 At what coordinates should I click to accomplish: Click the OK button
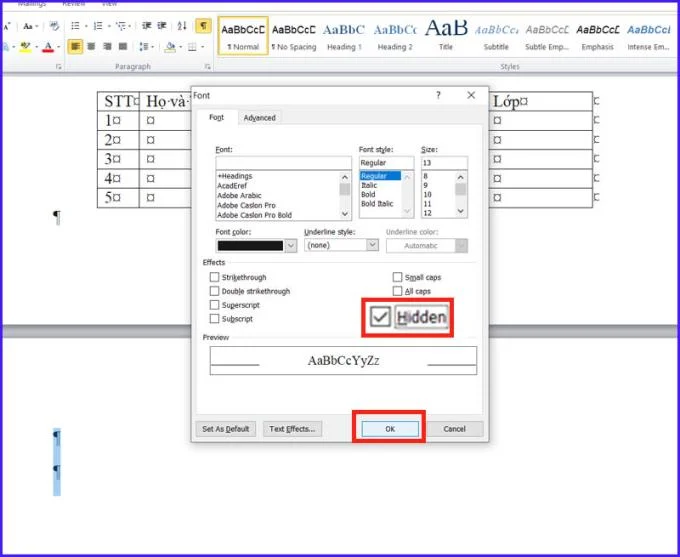[390, 429]
